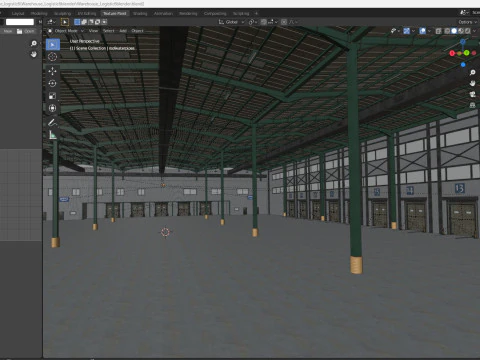The width and height of the screenshot is (480, 360).
Task: Toggle viewport gizmos display
Action: (x=407, y=31)
